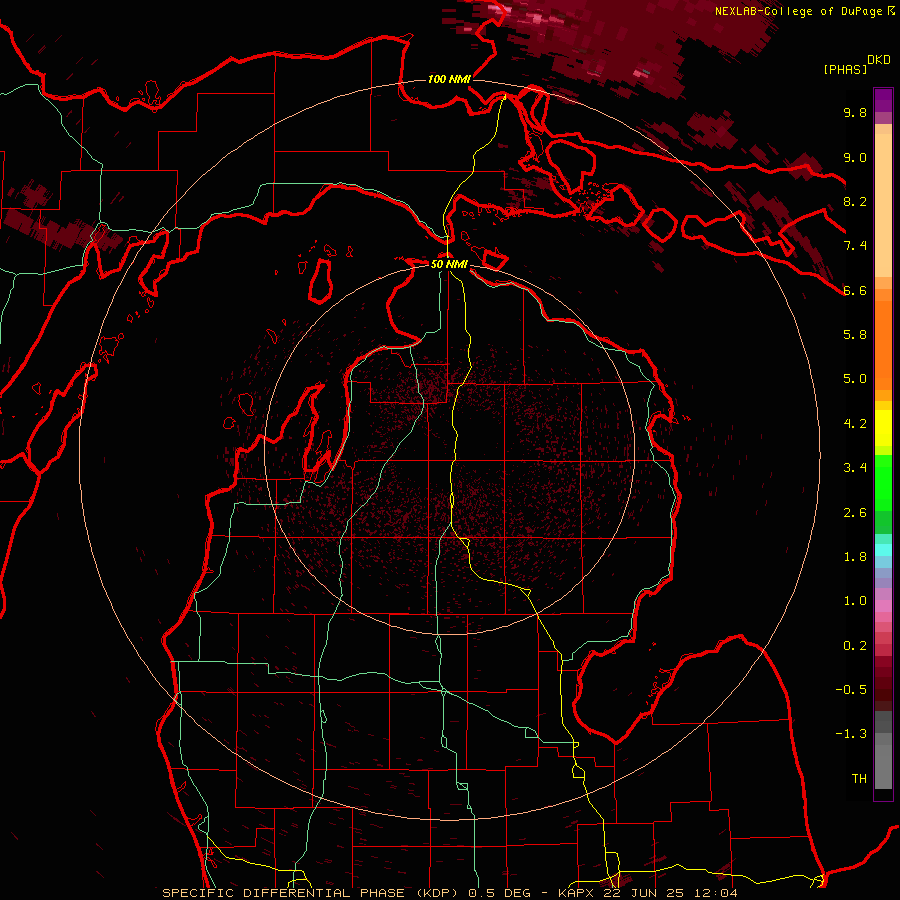Pick the cyan segment of the color scale
The width and height of the screenshot is (900, 900).
[883, 550]
